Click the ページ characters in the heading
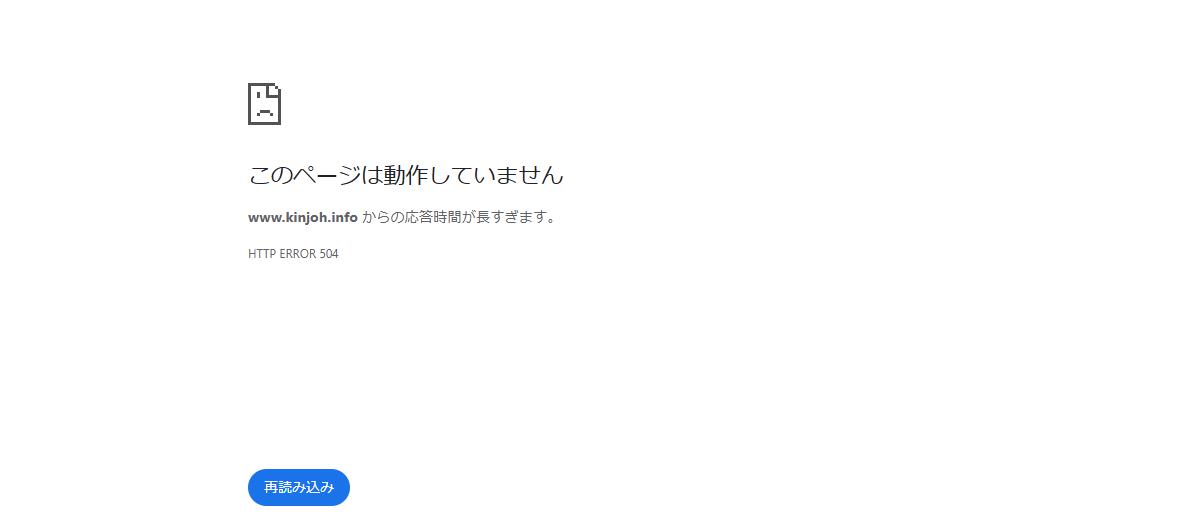This screenshot has width=1184, height=528. click(x=328, y=175)
